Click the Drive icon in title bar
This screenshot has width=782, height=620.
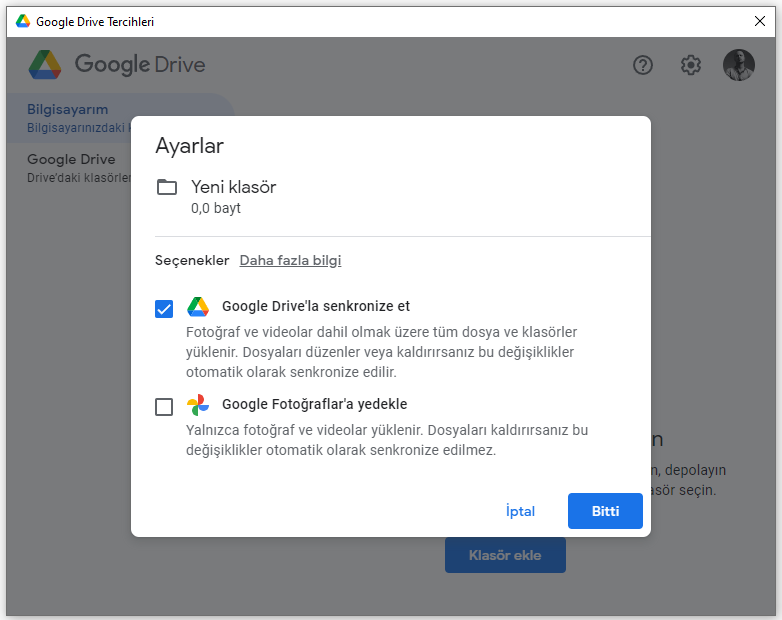click(22, 21)
